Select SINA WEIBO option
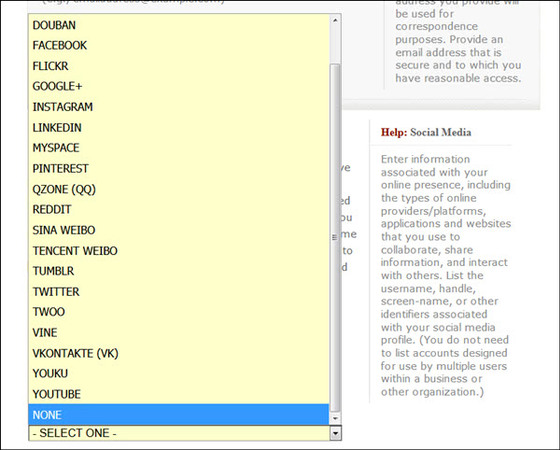560x450 pixels. (x=179, y=230)
